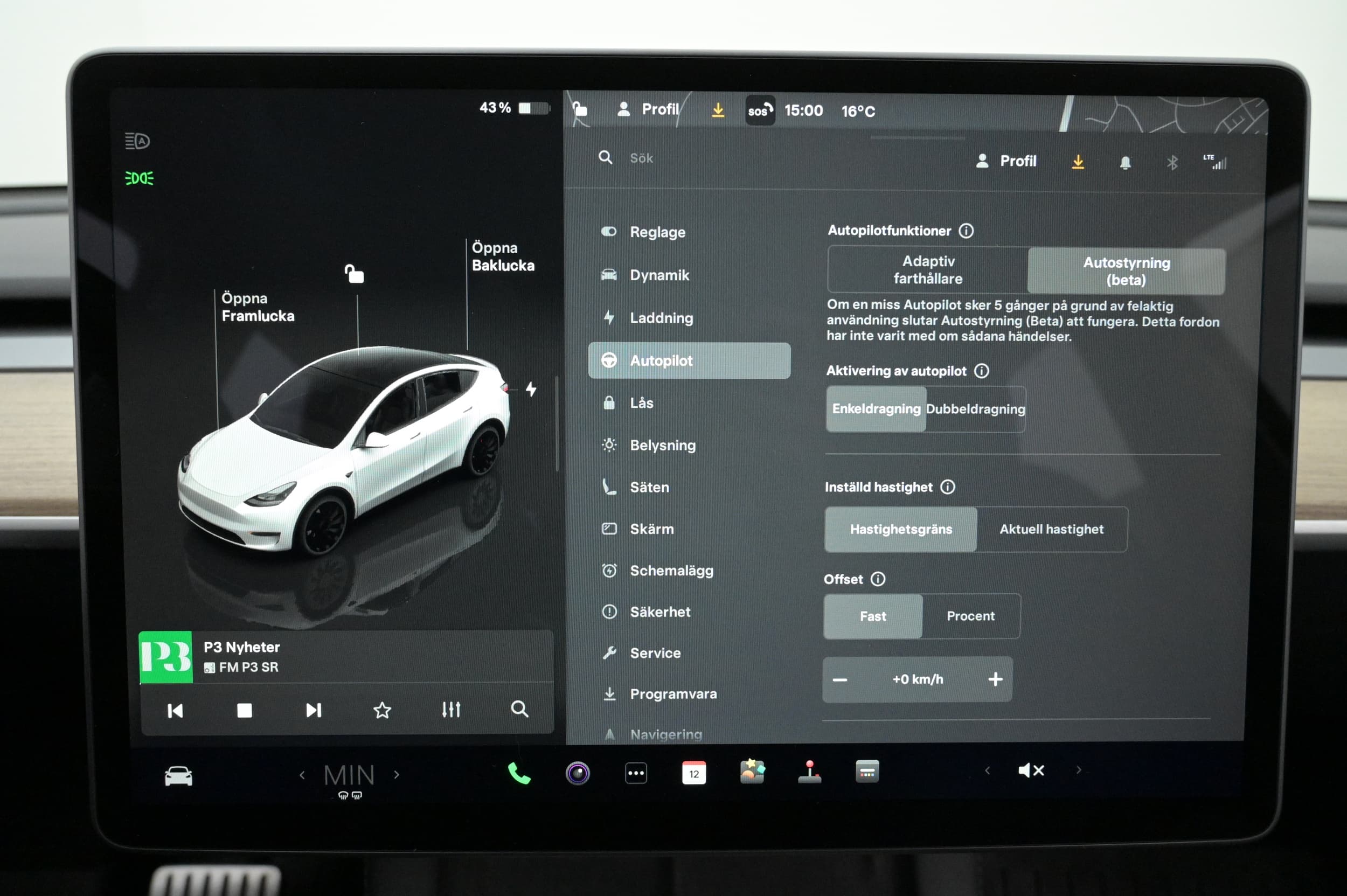Open Autopilot settings menu
This screenshot has width=1347, height=896.
689,360
